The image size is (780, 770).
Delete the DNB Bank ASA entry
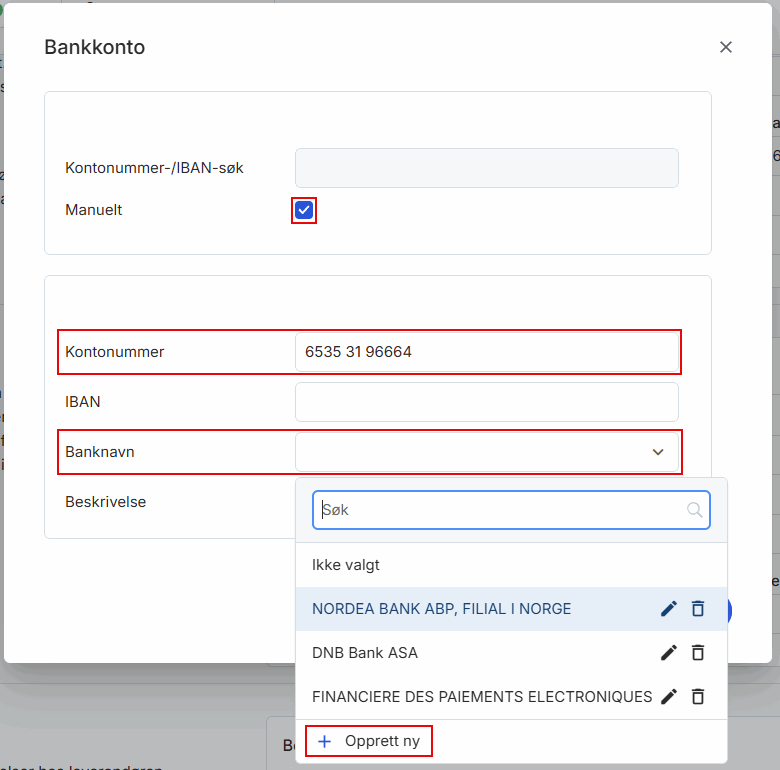click(698, 653)
